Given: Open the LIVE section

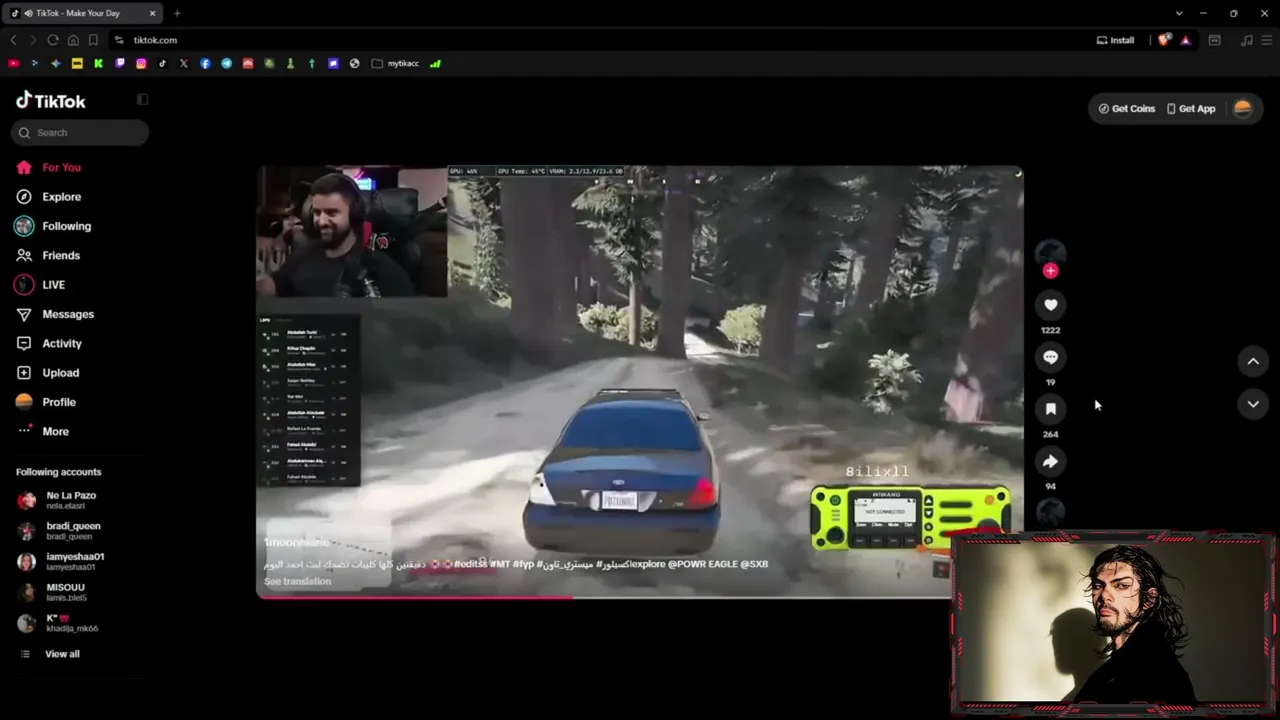Looking at the screenshot, I should [x=53, y=285].
